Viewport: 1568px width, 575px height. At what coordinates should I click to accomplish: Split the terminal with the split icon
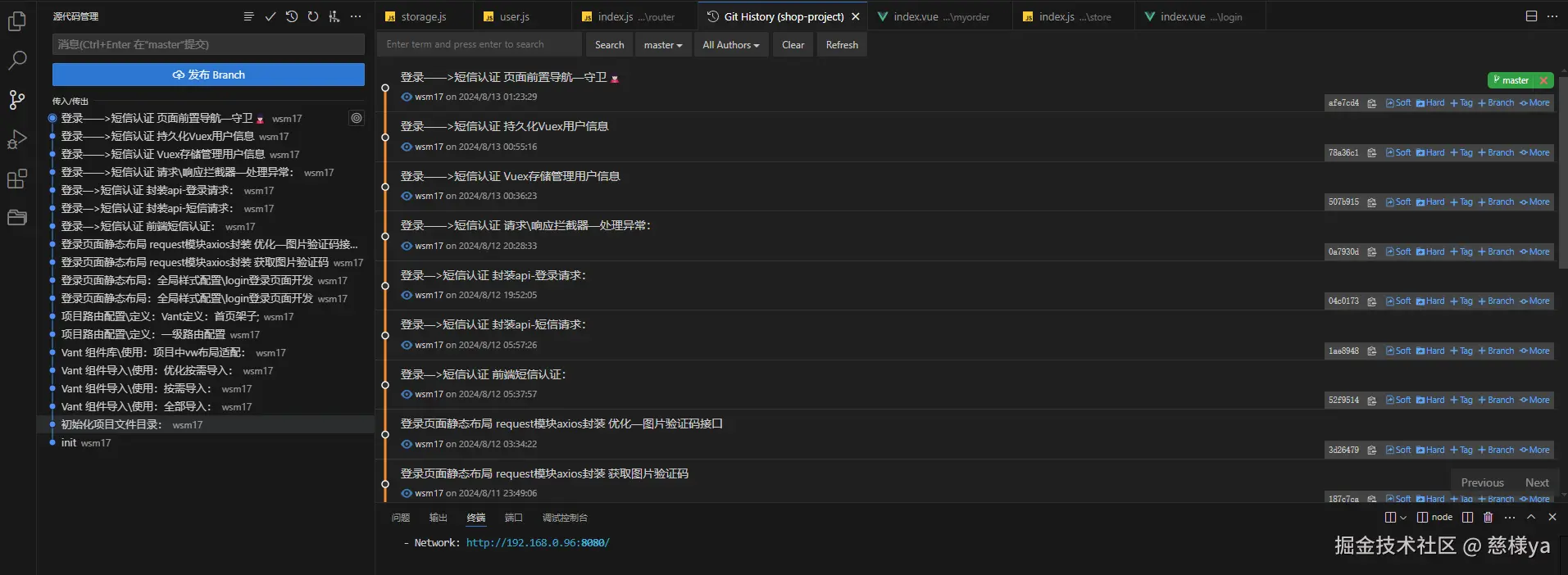pos(1467,517)
